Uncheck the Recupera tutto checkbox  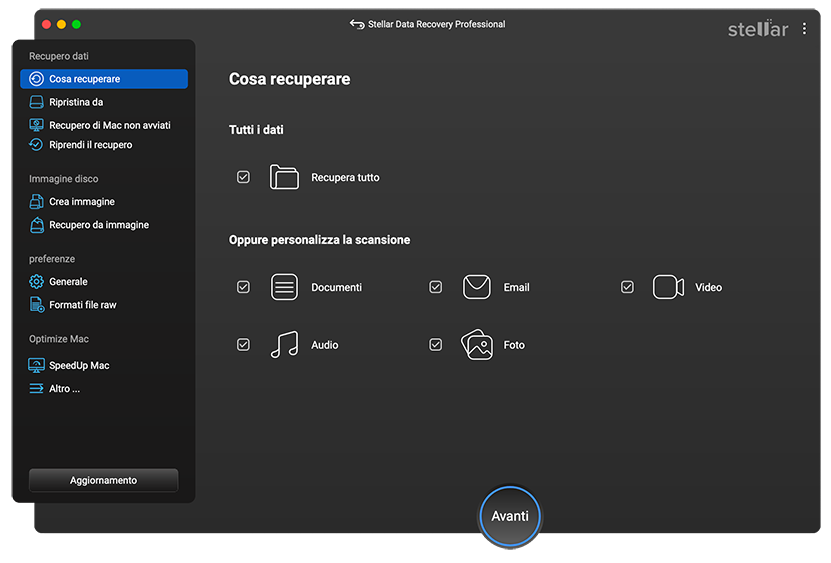click(243, 177)
